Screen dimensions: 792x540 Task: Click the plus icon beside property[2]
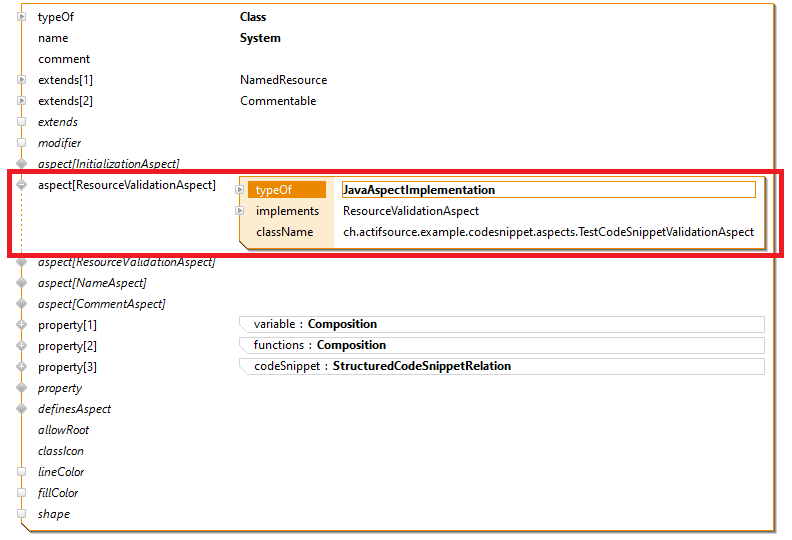click(x=21, y=346)
